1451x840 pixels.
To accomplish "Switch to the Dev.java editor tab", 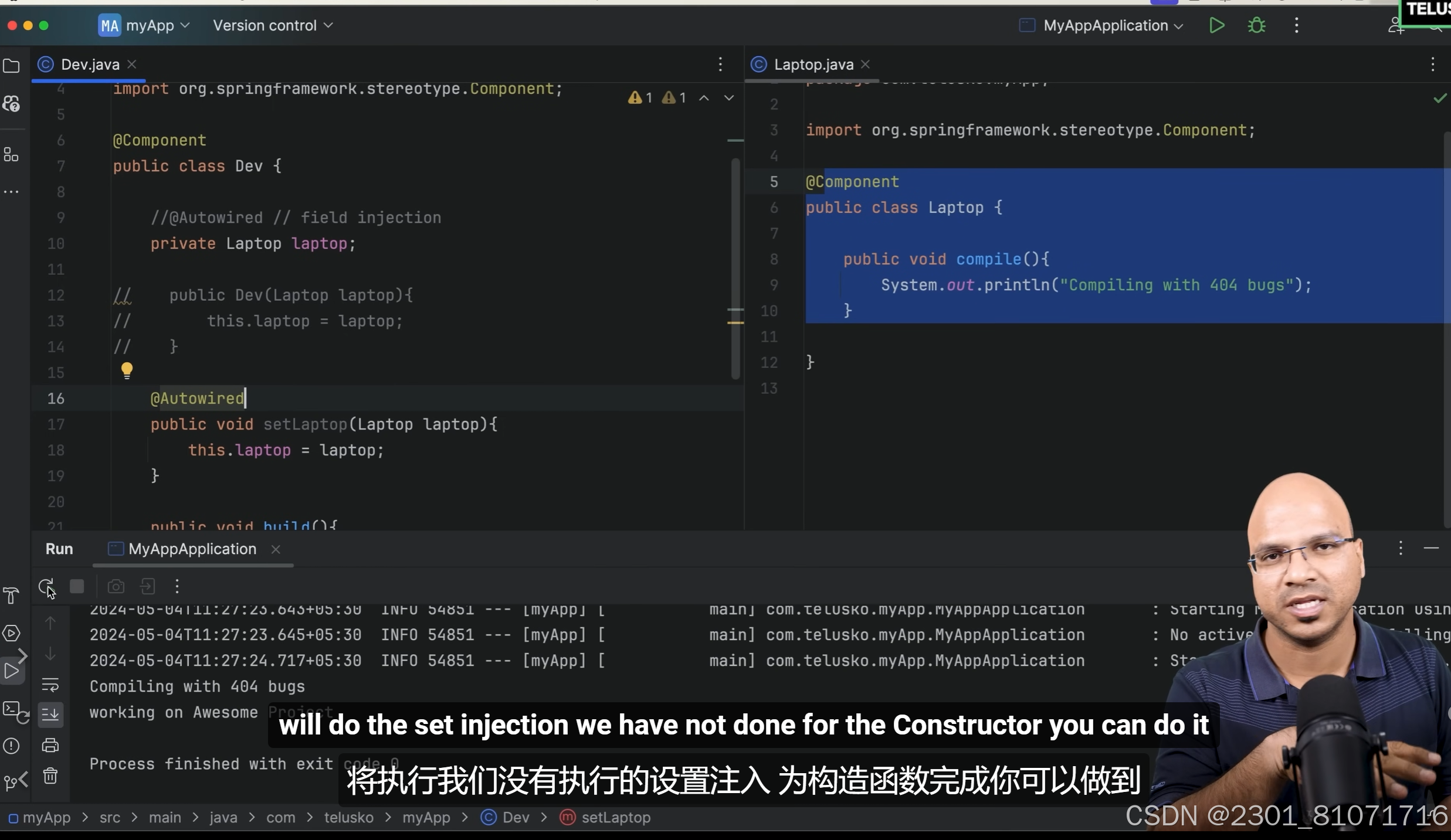I will point(90,64).
